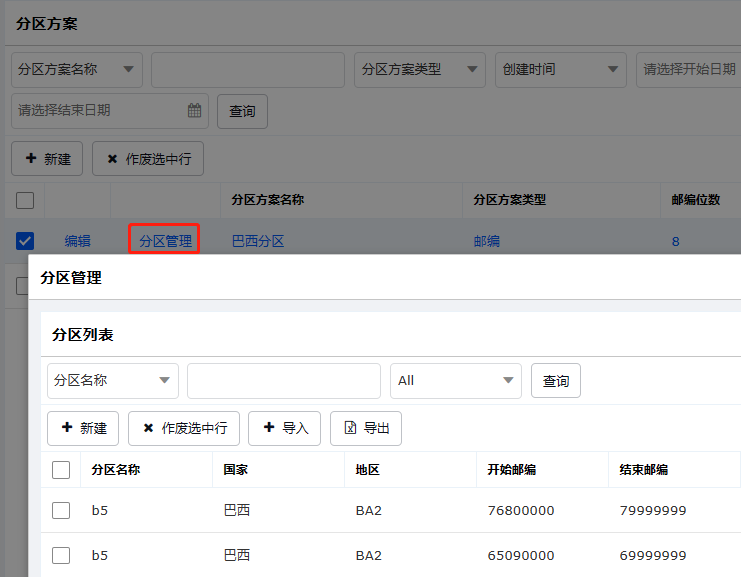
Task: Click 查询 button in 分区列表
Action: [556, 380]
